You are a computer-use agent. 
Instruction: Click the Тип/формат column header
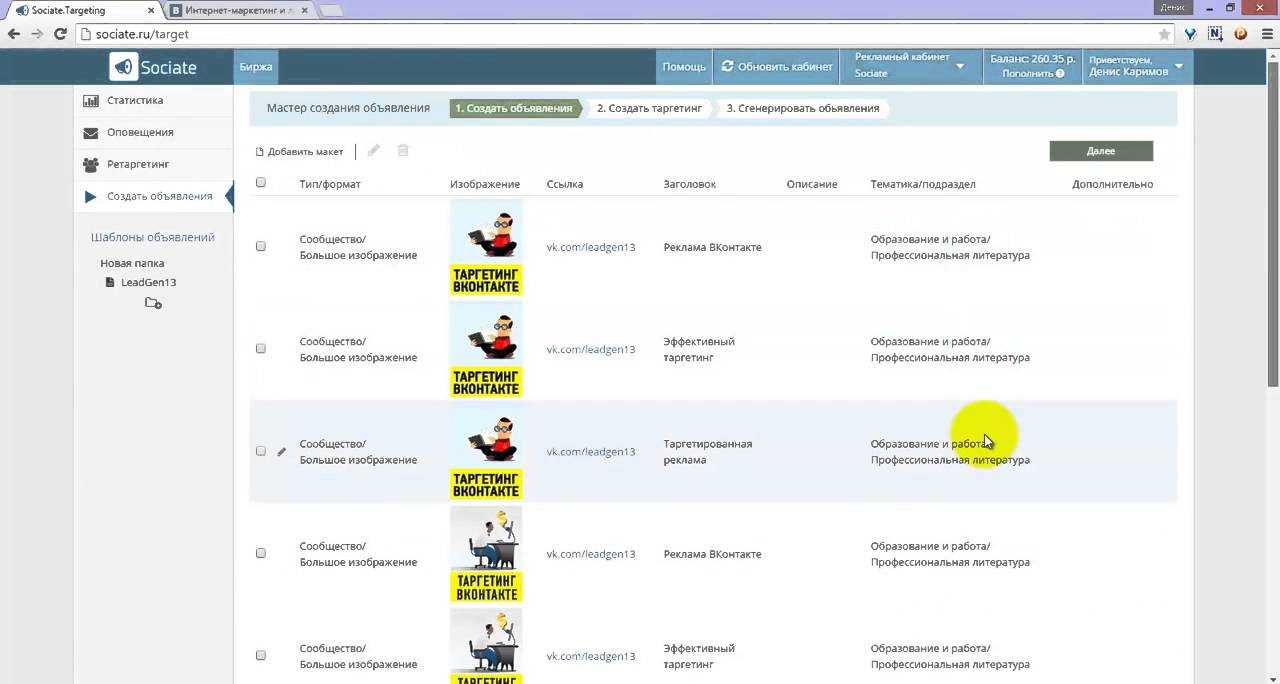click(330, 184)
